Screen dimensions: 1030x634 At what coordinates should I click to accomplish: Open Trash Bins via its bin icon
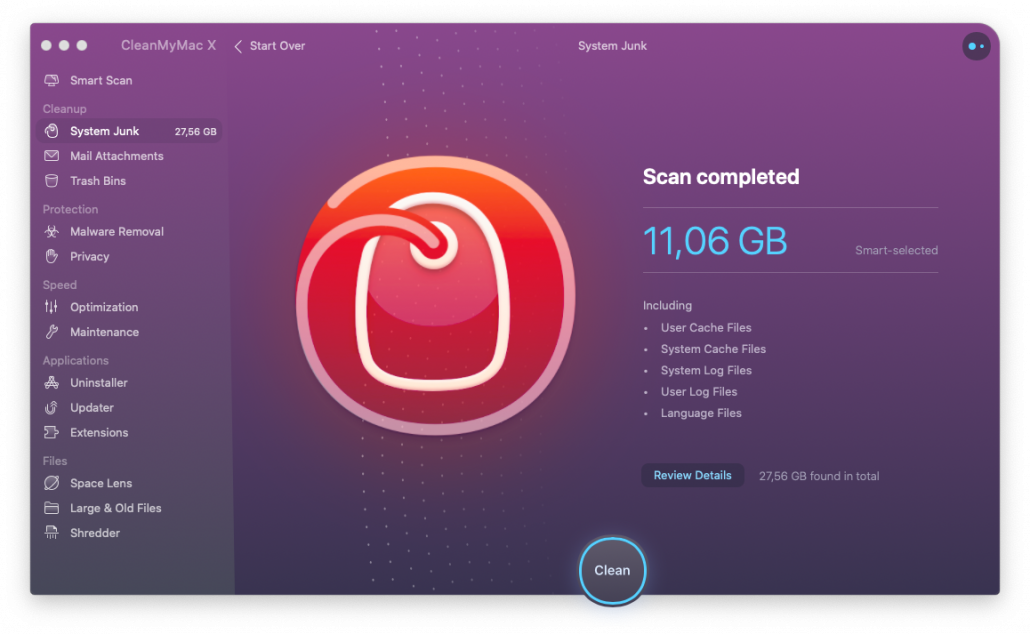(x=51, y=181)
